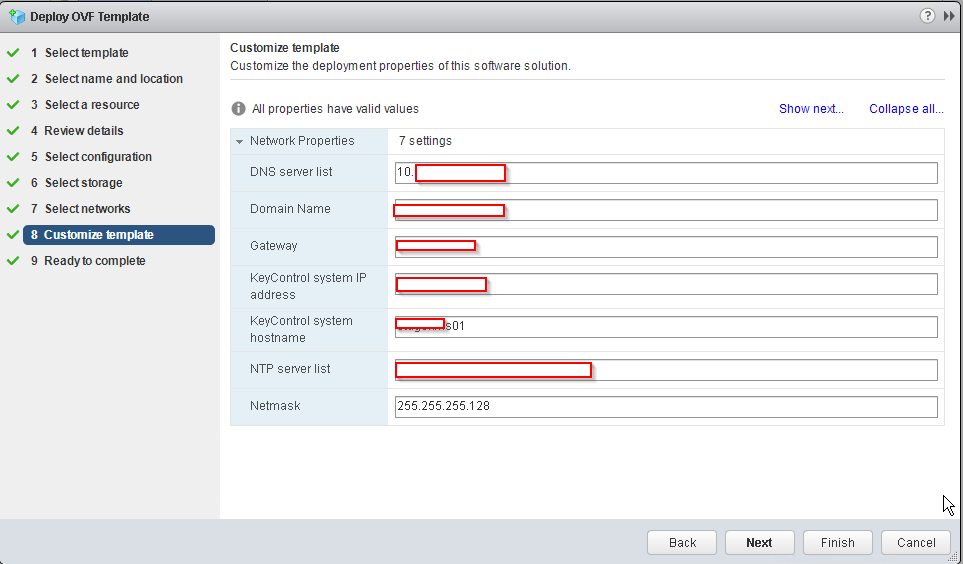
Task: Collapse the Network Properties section
Action: (x=240, y=141)
